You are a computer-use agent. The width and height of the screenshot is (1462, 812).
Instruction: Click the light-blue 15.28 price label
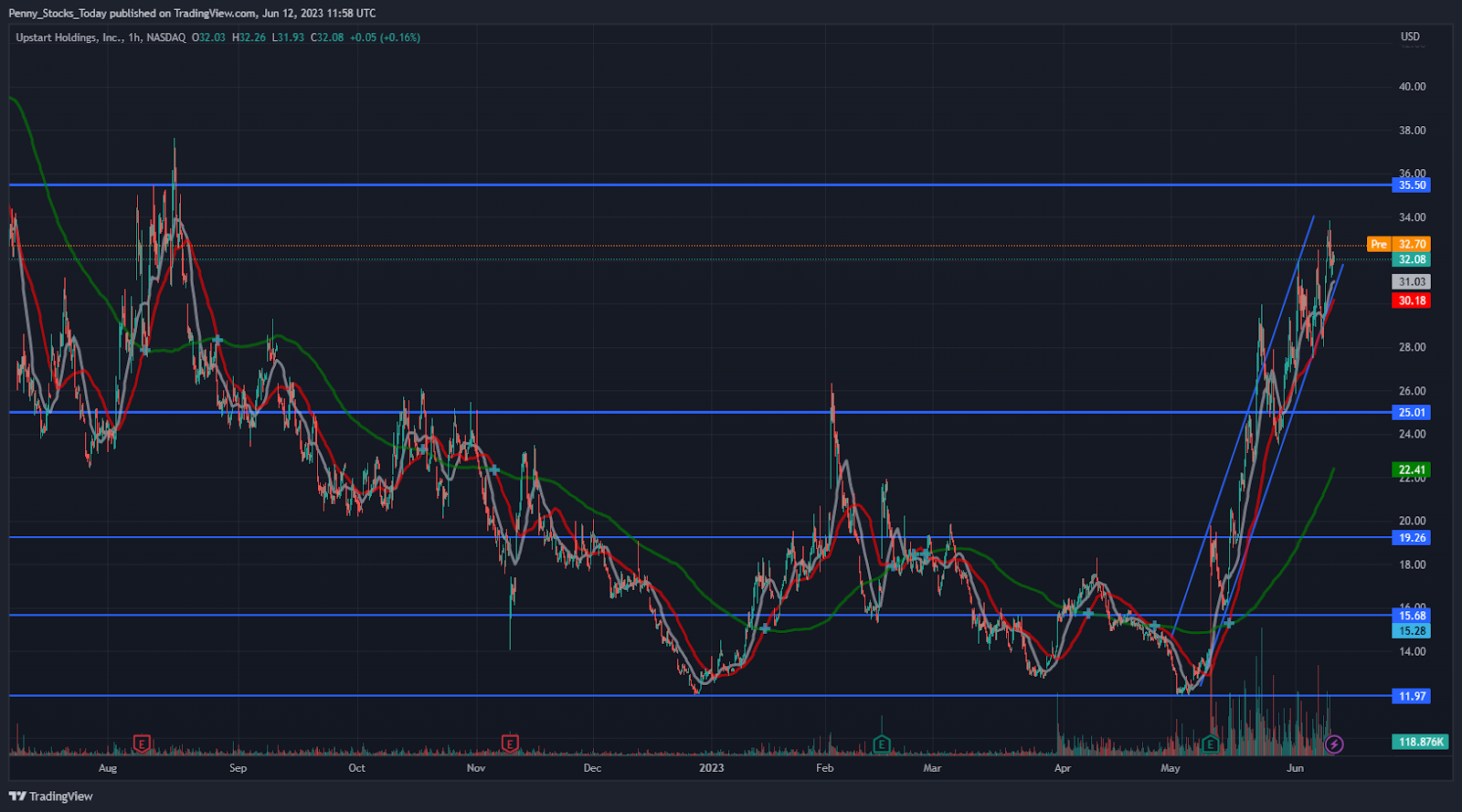pos(1412,630)
